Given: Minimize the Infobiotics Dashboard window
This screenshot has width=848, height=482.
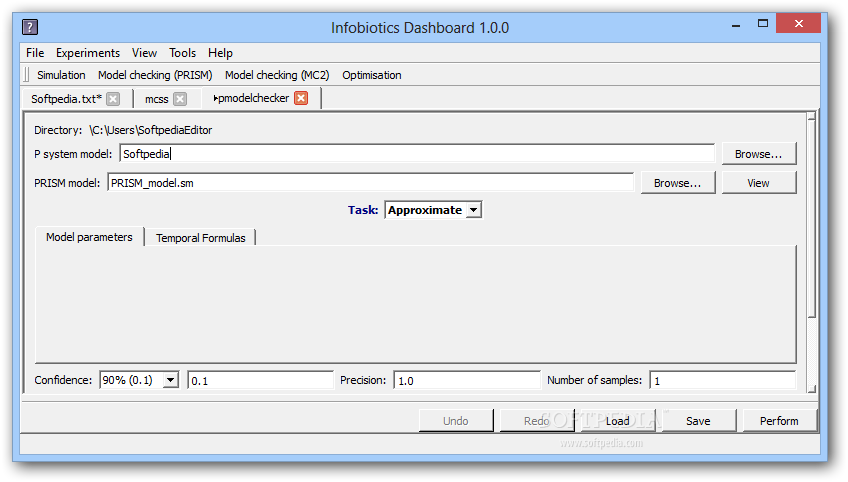Looking at the screenshot, I should 736,25.
